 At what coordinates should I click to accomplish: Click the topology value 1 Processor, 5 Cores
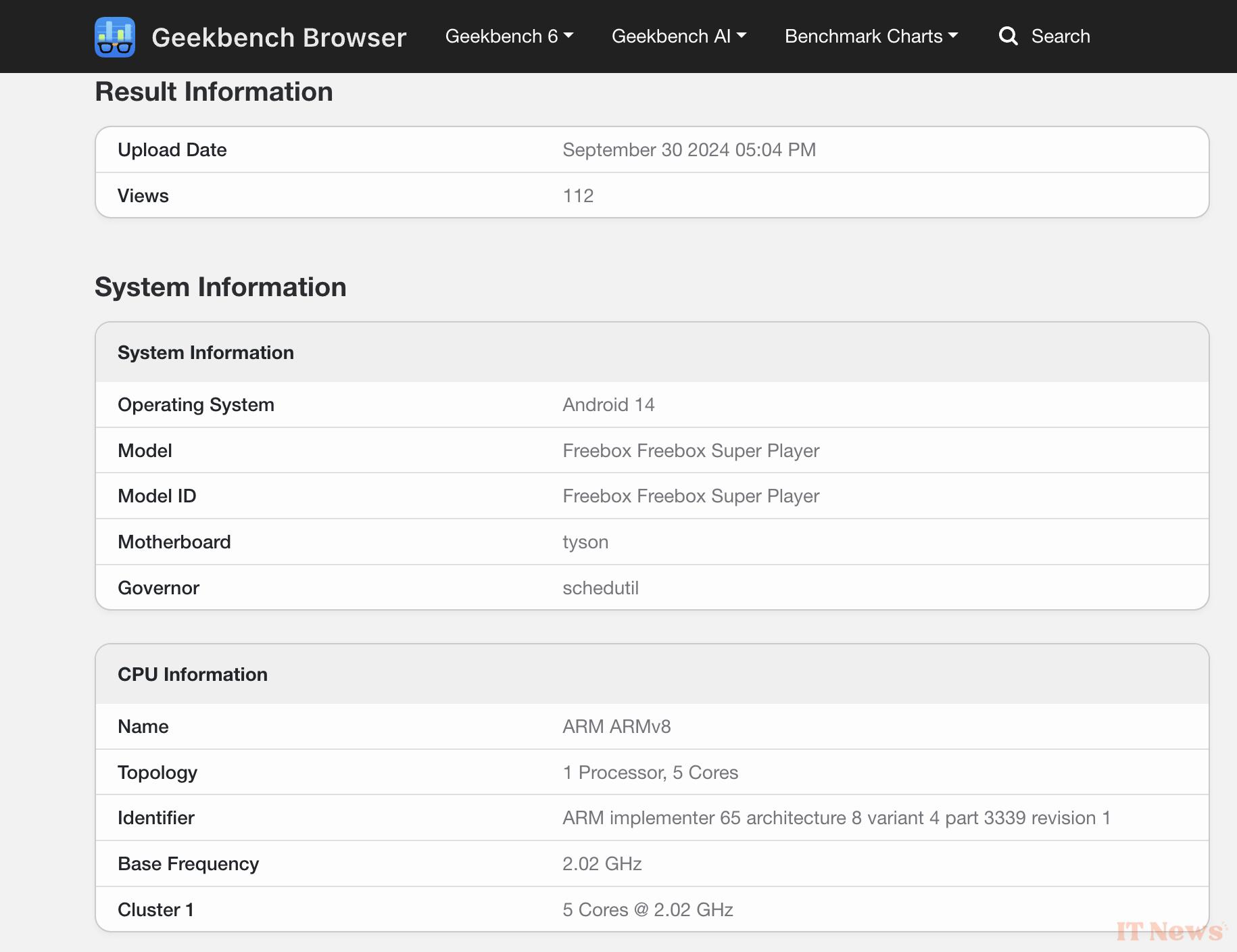(650, 773)
